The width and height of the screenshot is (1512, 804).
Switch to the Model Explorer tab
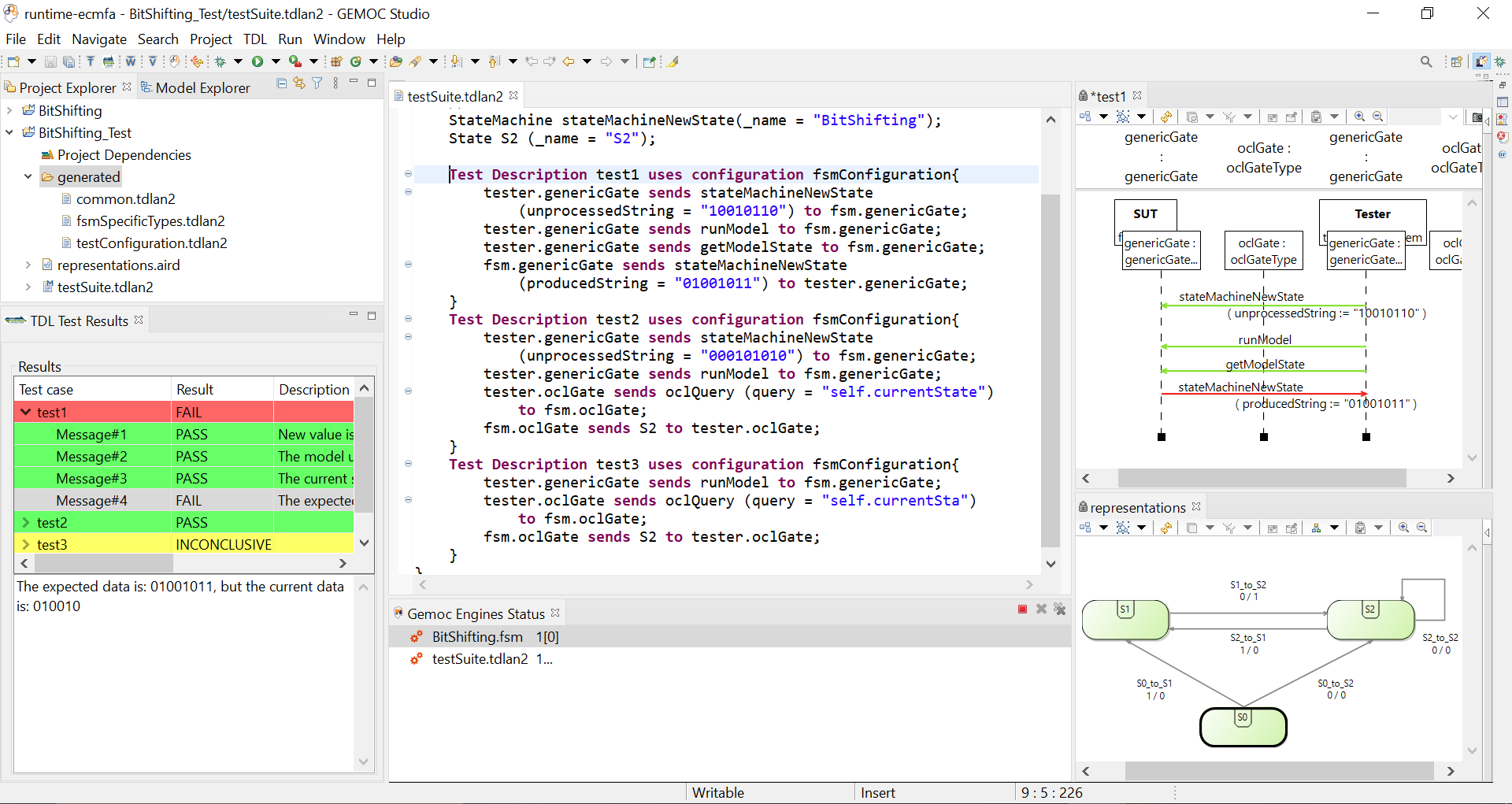[195, 87]
